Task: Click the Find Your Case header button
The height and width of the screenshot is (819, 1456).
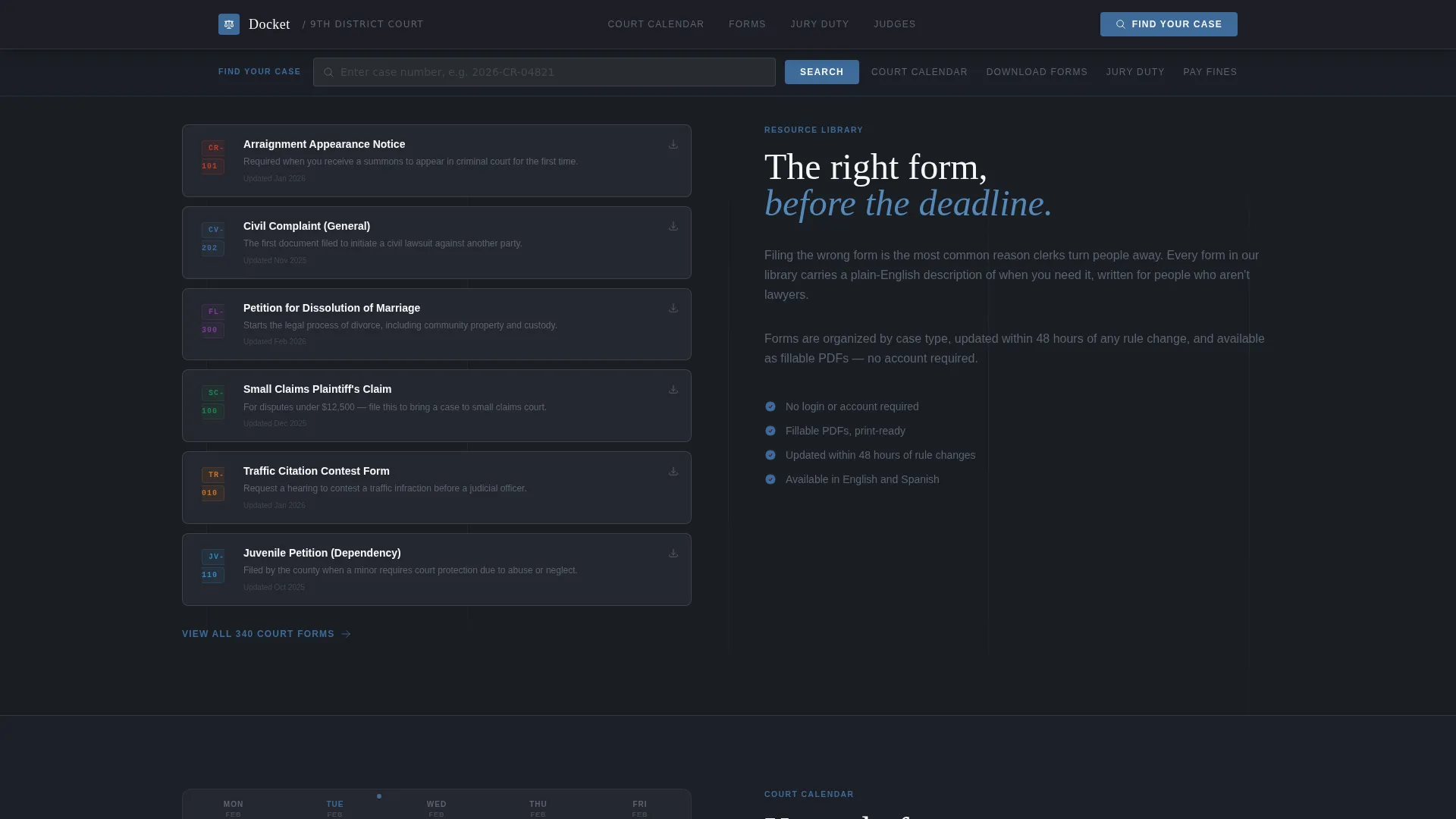Action: coord(1169,24)
